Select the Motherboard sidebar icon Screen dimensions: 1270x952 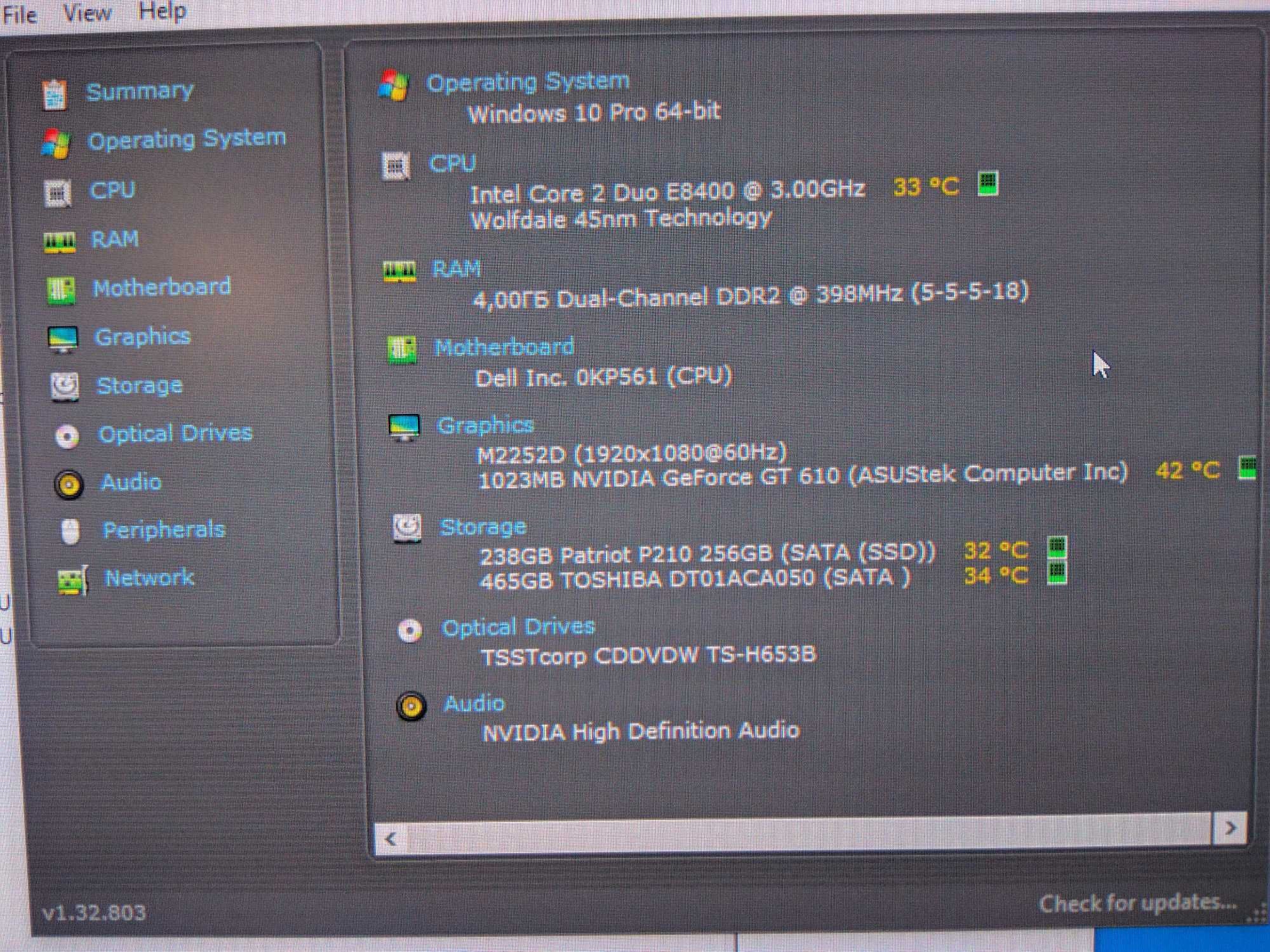tap(61, 290)
